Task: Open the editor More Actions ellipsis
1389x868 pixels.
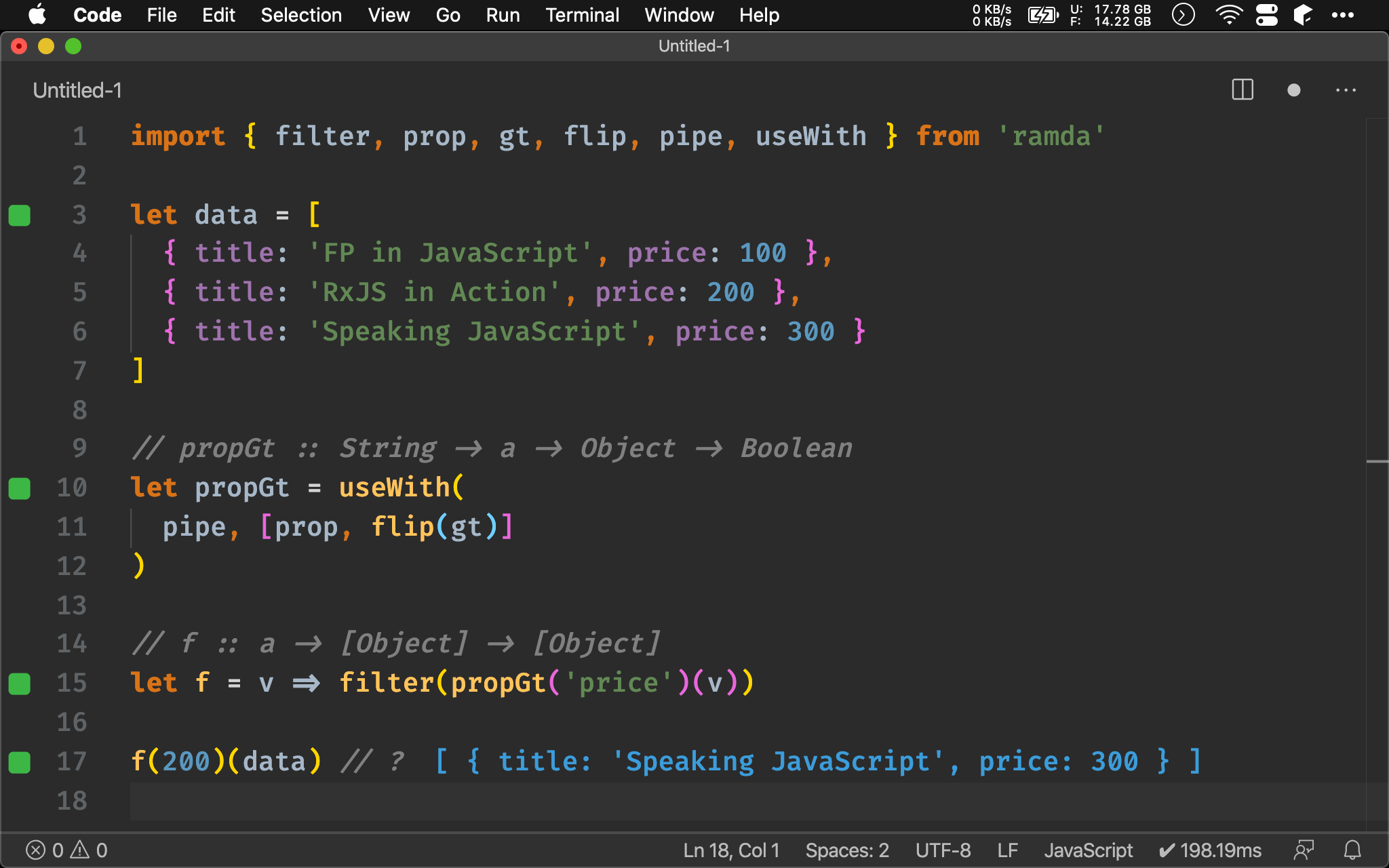Action: tap(1346, 90)
